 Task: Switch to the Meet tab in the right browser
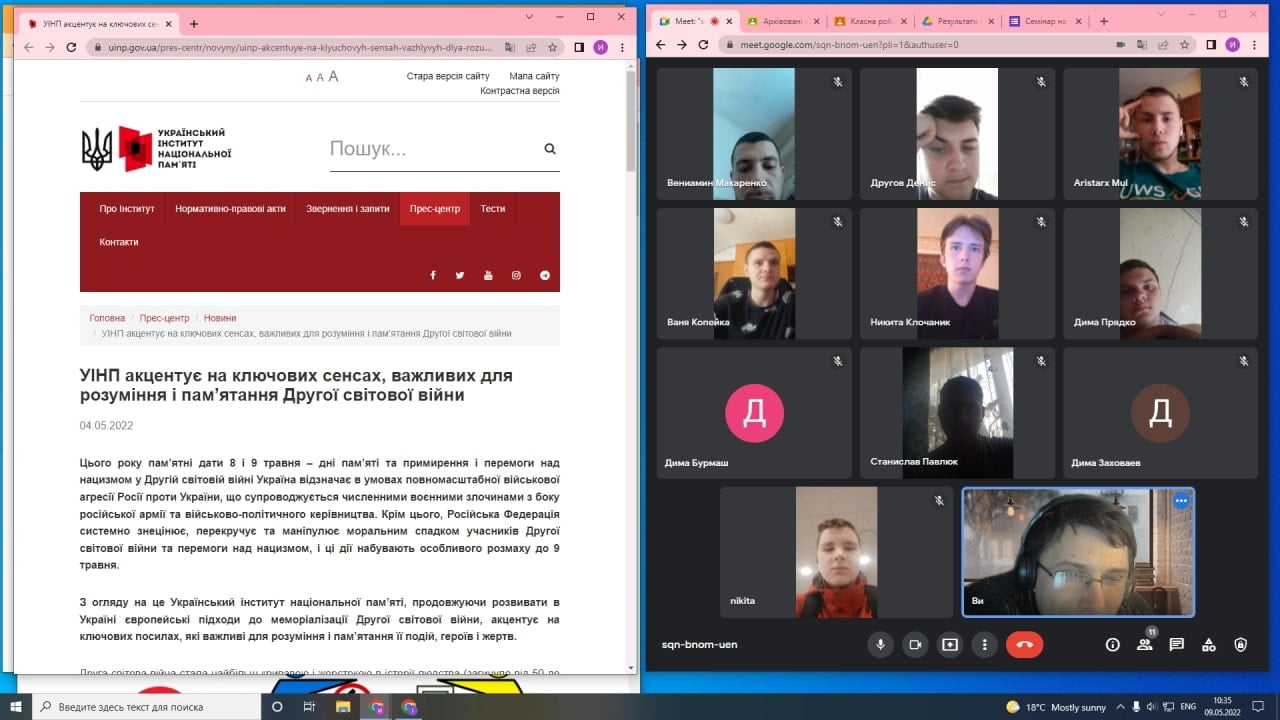[693, 21]
